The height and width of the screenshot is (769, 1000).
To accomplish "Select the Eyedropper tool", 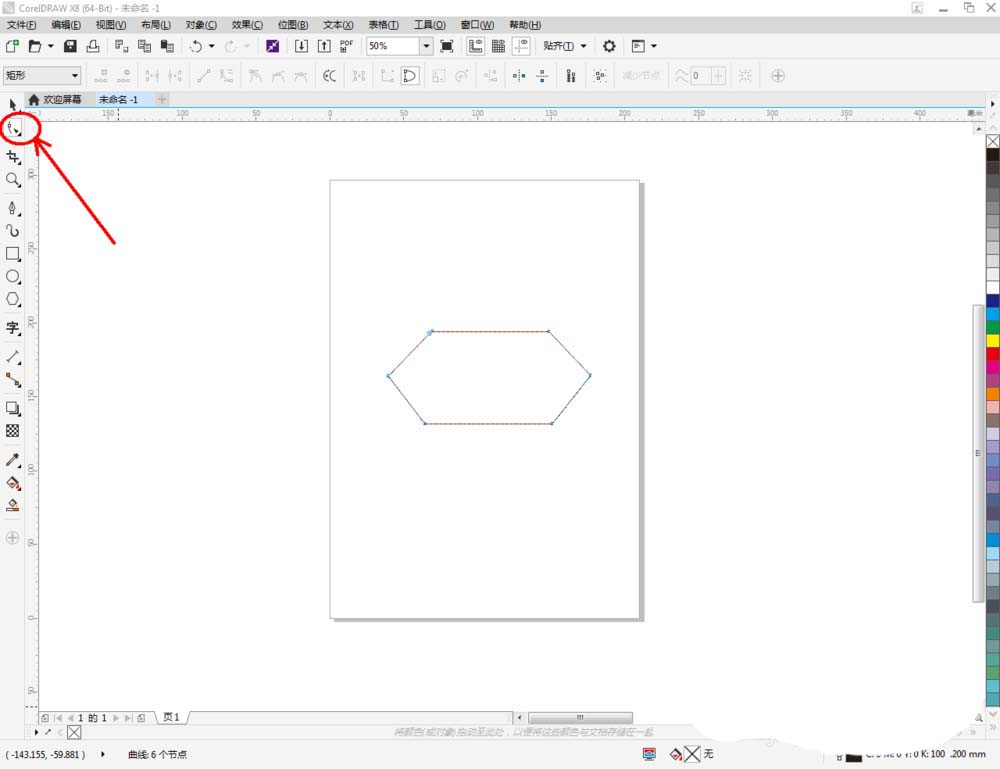I will tap(13, 460).
